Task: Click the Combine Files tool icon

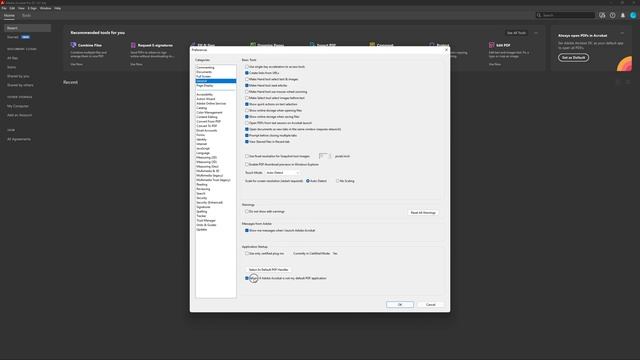Action: tap(73, 45)
